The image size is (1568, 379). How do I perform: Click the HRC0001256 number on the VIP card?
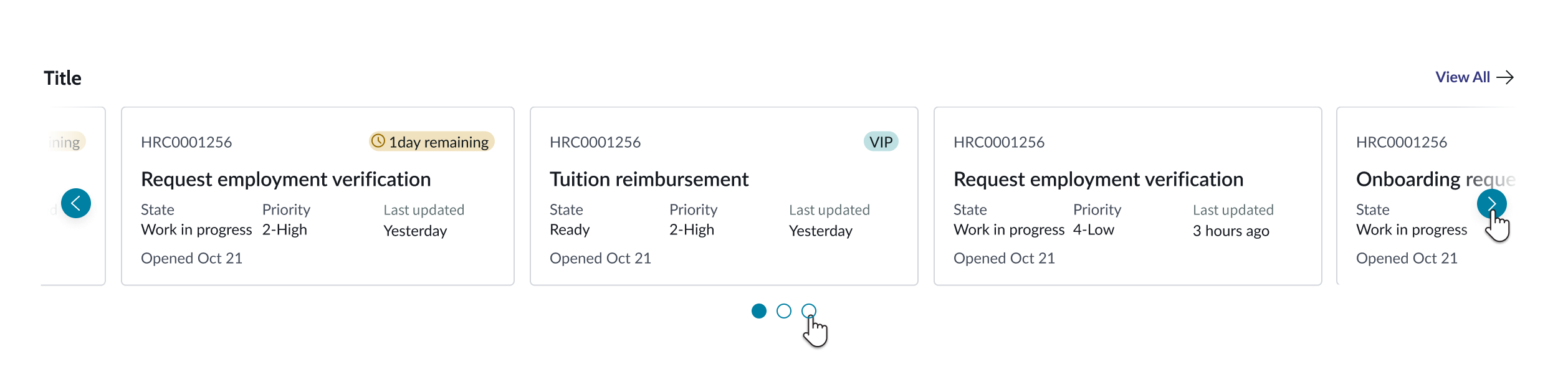click(595, 142)
